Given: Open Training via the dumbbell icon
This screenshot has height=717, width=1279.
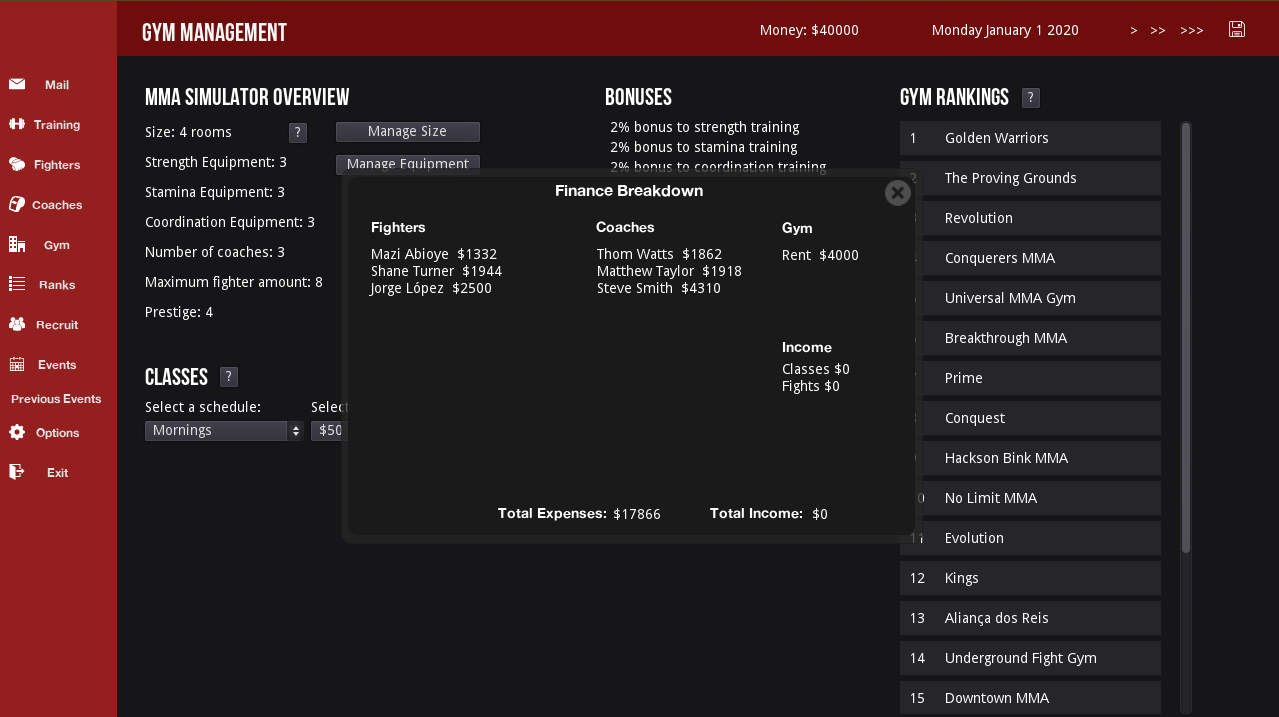Looking at the screenshot, I should pos(17,125).
